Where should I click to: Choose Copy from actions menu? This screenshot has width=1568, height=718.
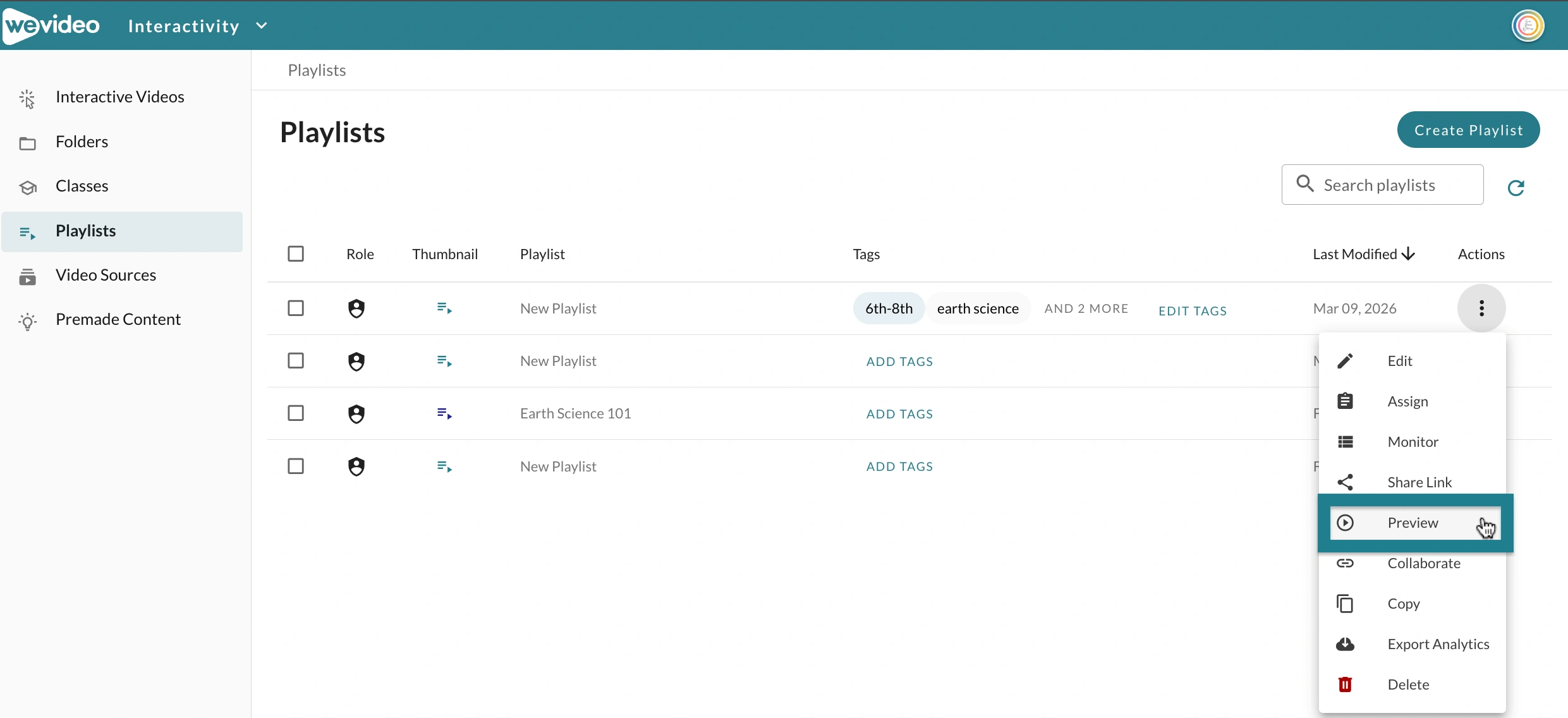click(1412, 604)
